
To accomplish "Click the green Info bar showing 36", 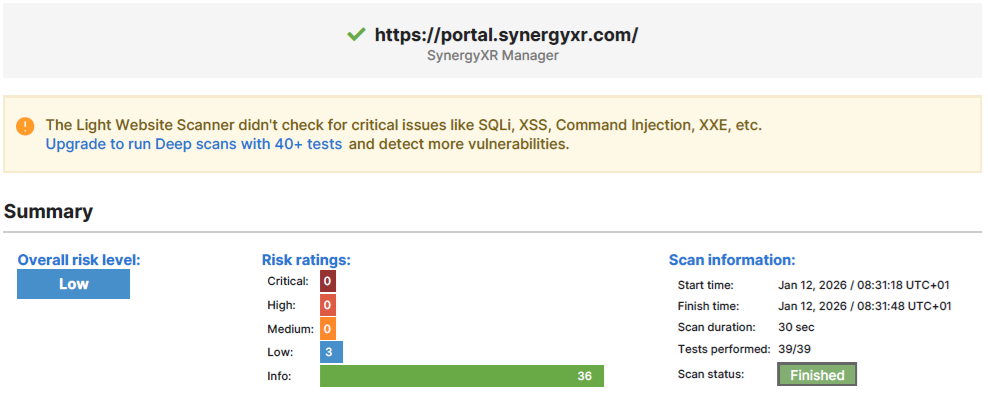I will (462, 376).
